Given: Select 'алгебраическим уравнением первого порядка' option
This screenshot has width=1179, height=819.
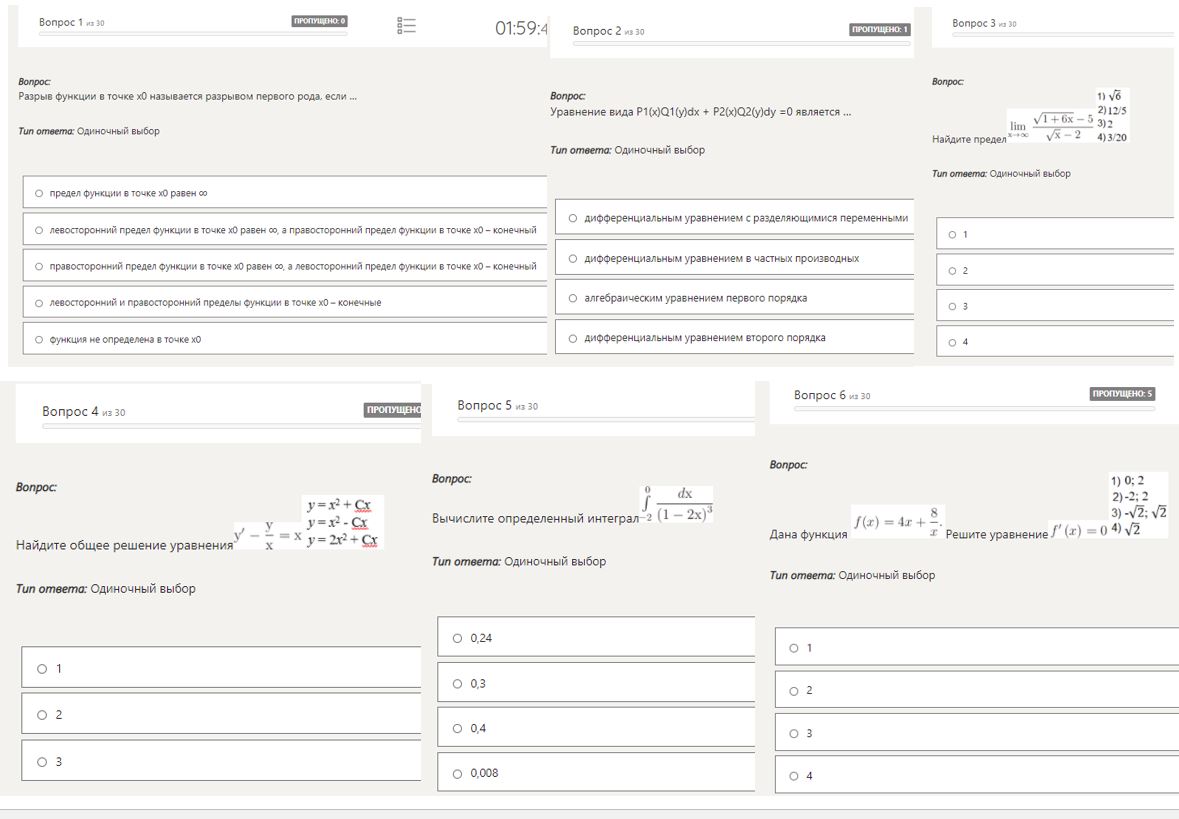Looking at the screenshot, I should click(x=573, y=298).
